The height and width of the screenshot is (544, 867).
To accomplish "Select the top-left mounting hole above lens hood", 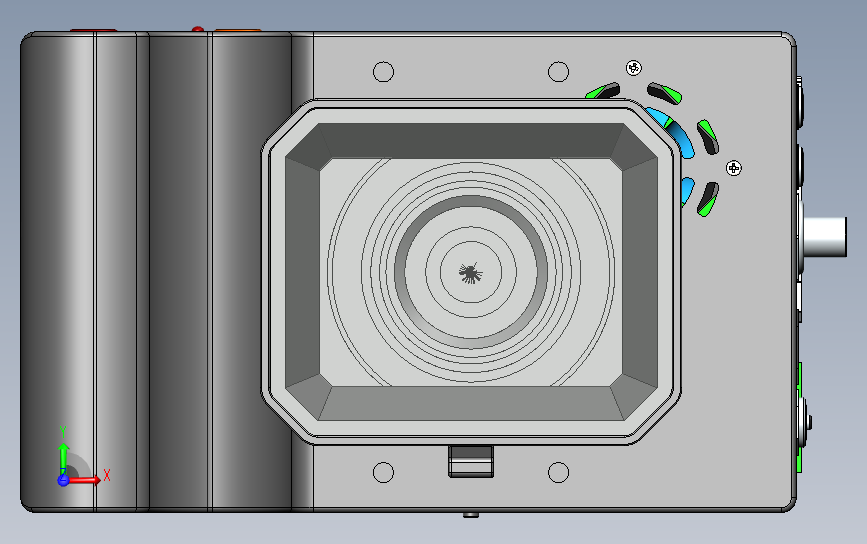I will point(383,72).
